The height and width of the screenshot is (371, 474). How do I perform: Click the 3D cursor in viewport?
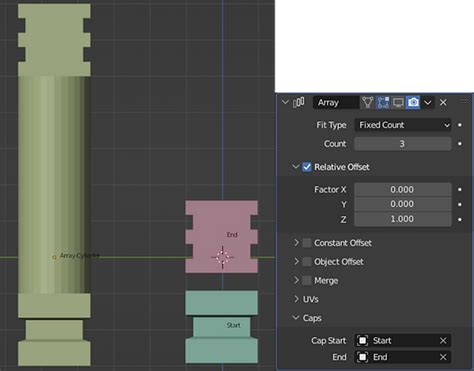(222, 257)
